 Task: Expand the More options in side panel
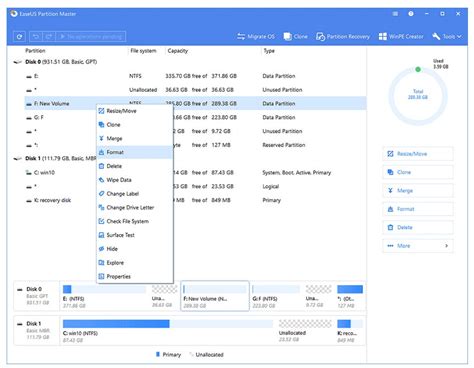[418, 246]
